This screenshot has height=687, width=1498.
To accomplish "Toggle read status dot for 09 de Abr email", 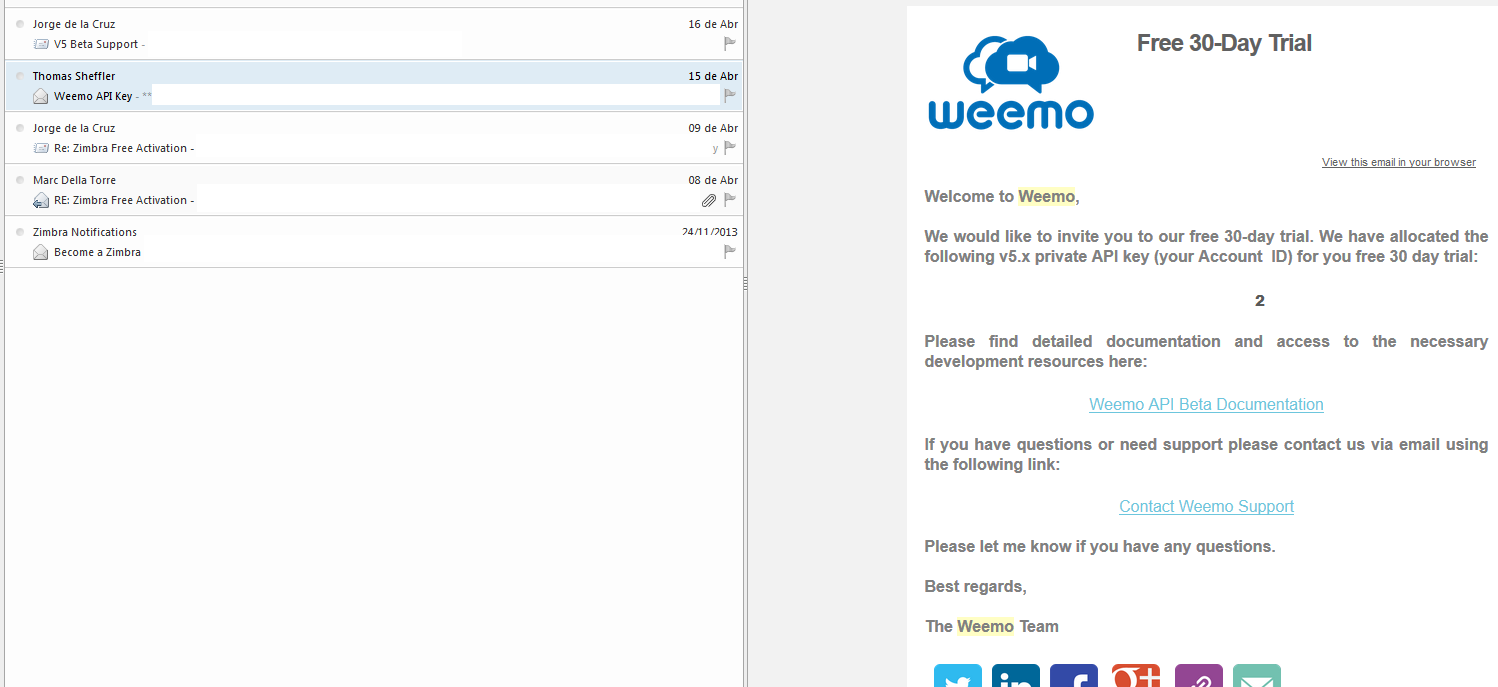I will (20, 128).
